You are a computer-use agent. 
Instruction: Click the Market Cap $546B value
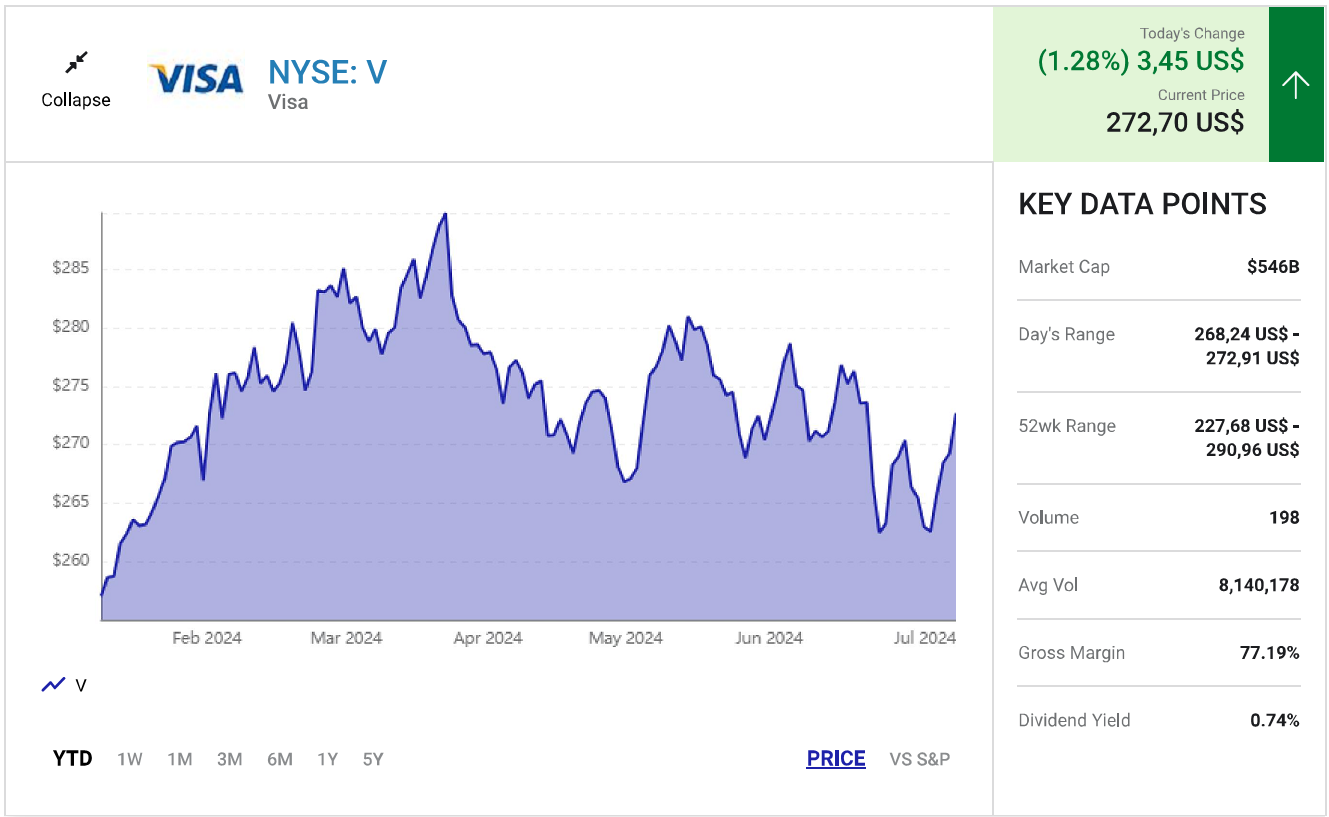(x=1272, y=267)
